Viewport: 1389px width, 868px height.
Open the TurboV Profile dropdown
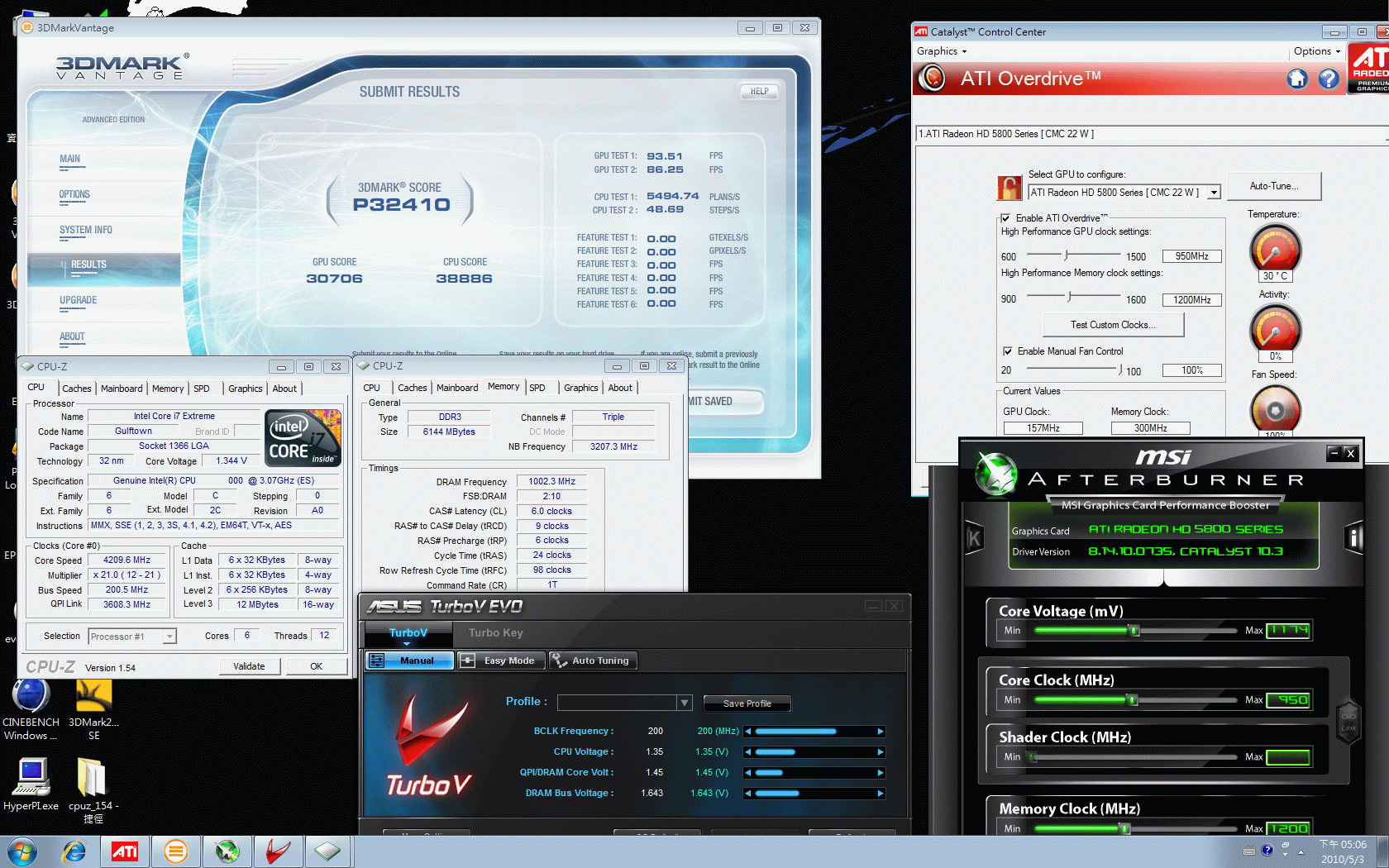(684, 703)
